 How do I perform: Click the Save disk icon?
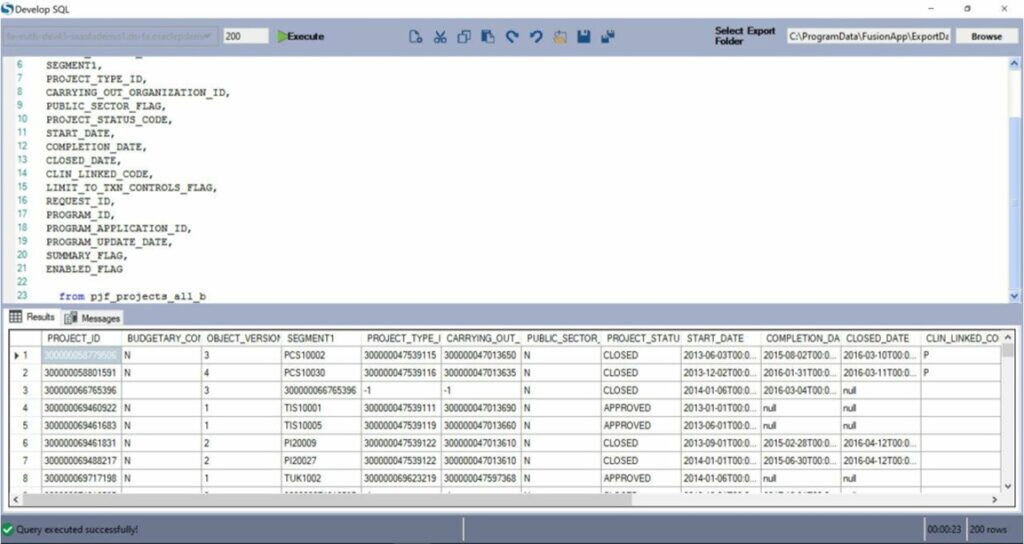(584, 37)
